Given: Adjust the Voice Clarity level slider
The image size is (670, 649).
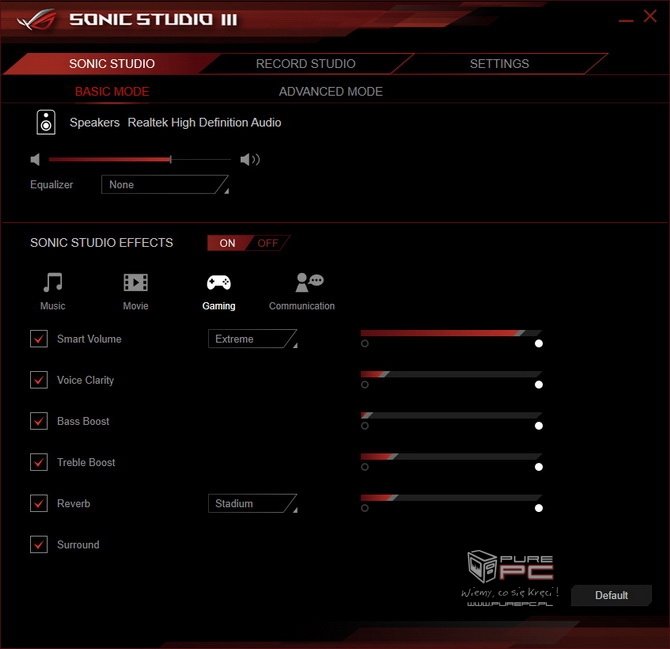Looking at the screenshot, I should click(x=451, y=374).
